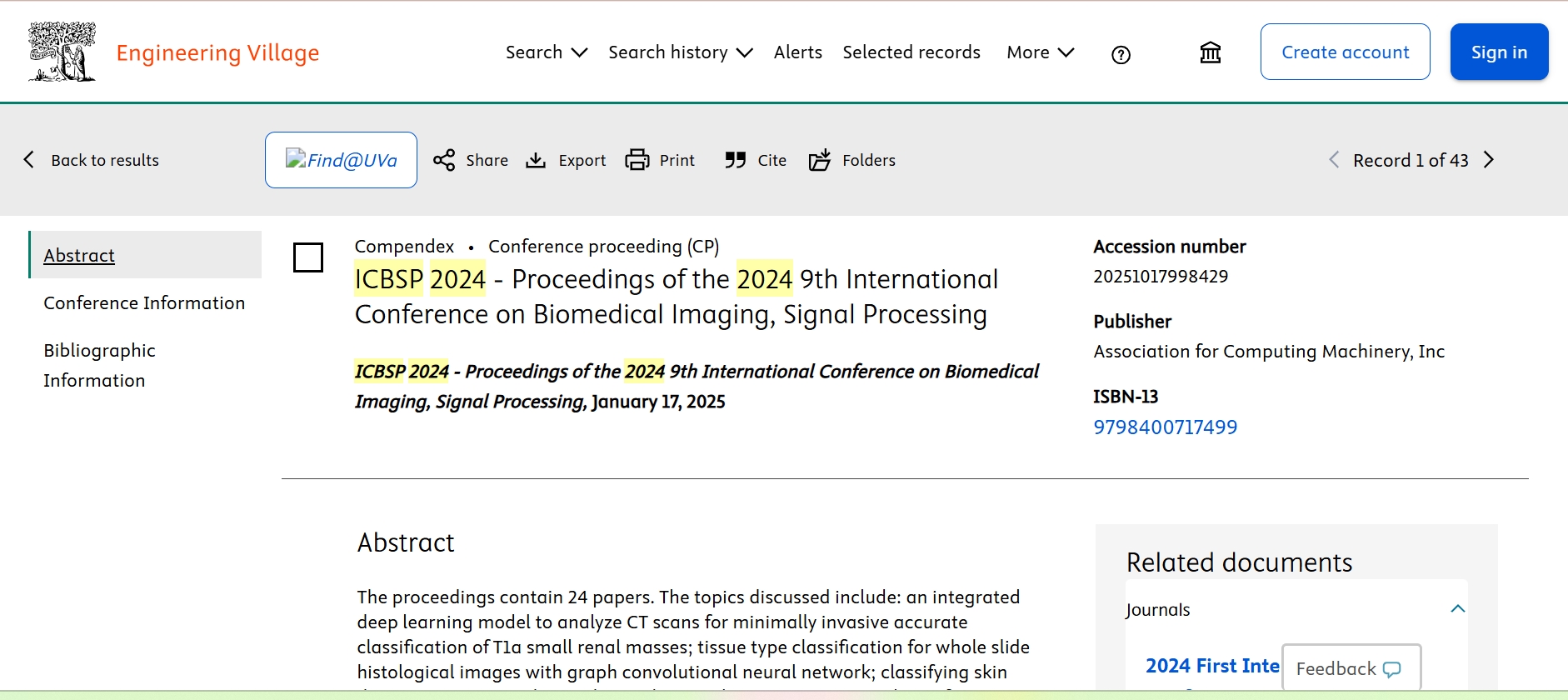The image size is (1568, 700).
Task: Click the Share icon
Action: (x=444, y=160)
